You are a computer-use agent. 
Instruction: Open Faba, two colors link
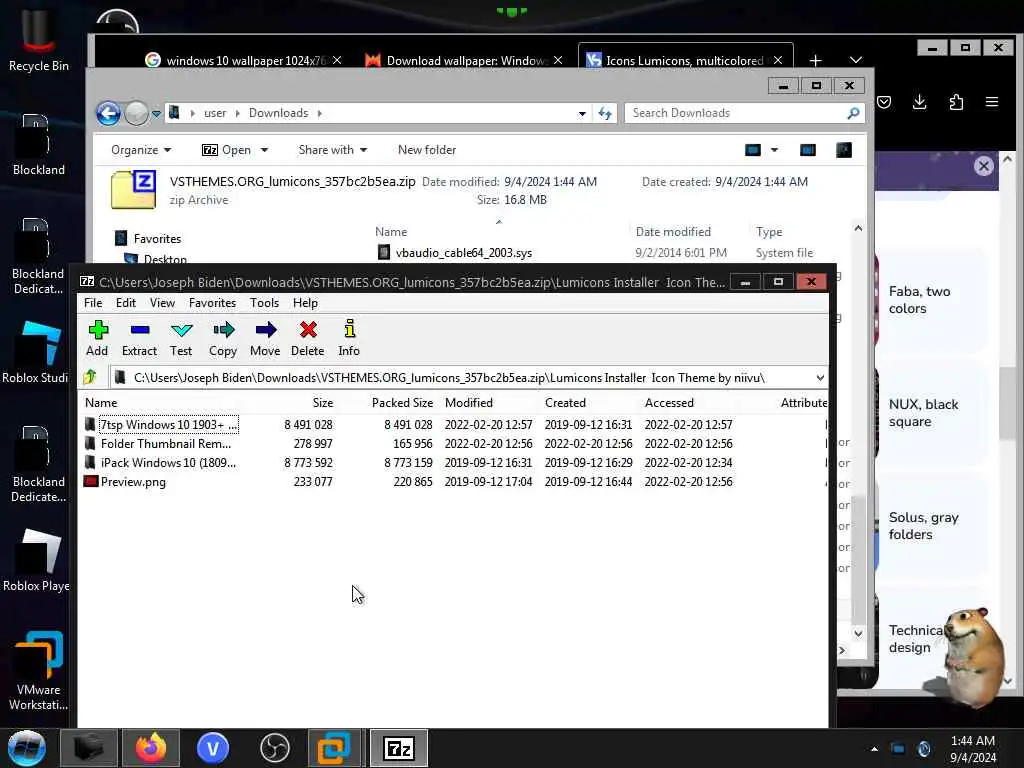[920, 300]
